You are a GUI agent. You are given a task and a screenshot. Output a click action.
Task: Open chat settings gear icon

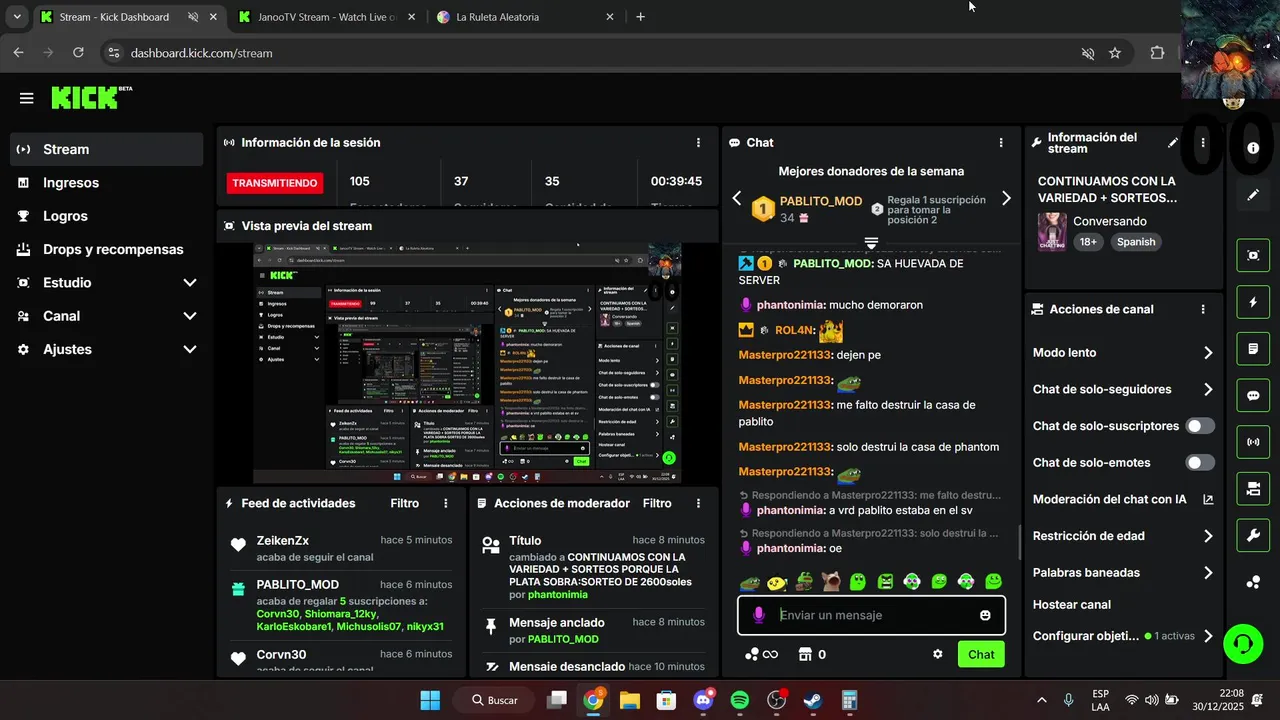click(938, 654)
